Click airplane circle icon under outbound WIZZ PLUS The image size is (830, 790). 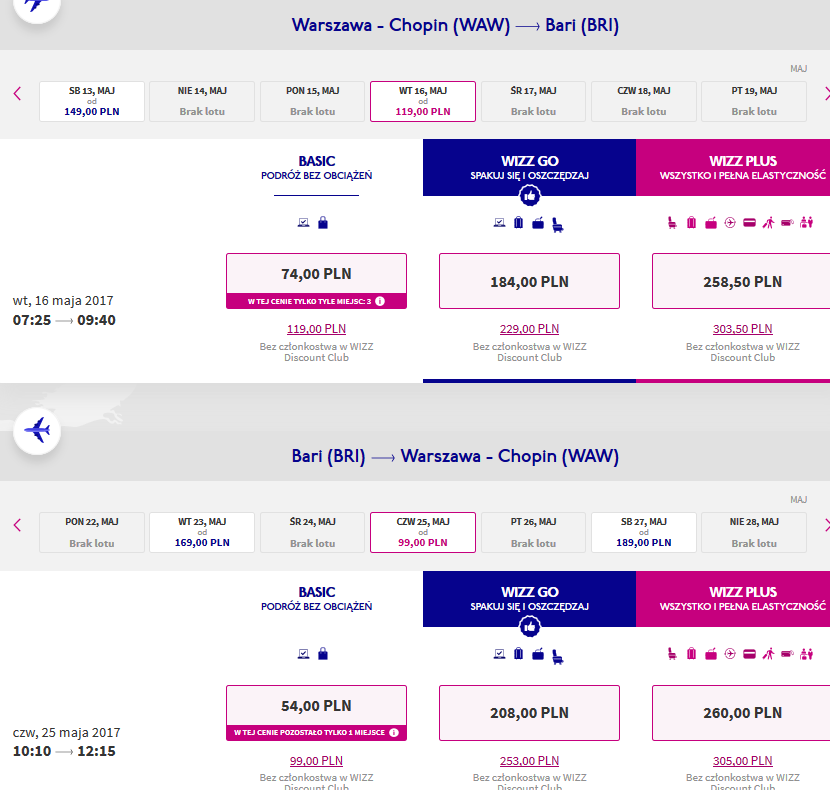730,223
